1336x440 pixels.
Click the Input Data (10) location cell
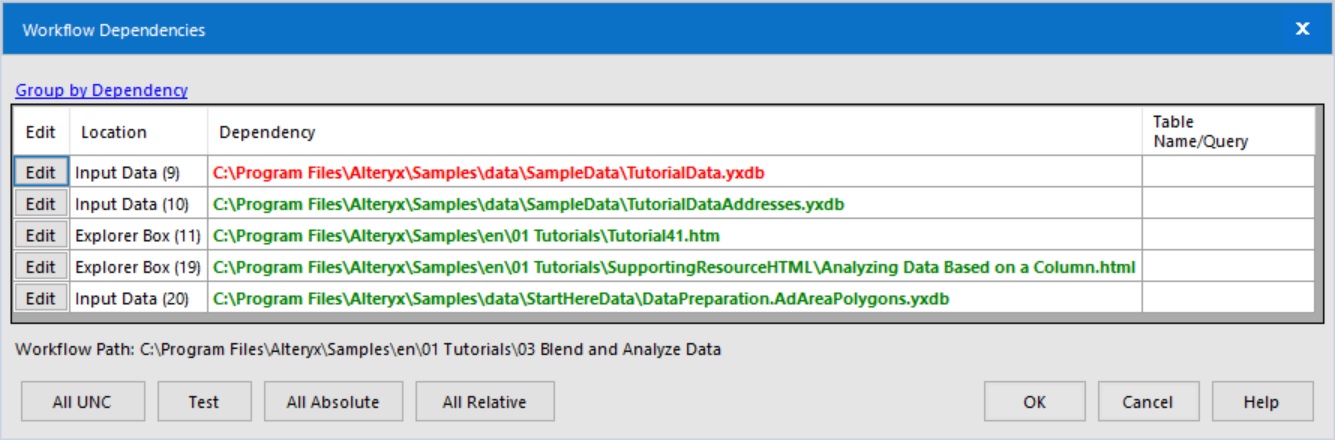[x=138, y=204]
